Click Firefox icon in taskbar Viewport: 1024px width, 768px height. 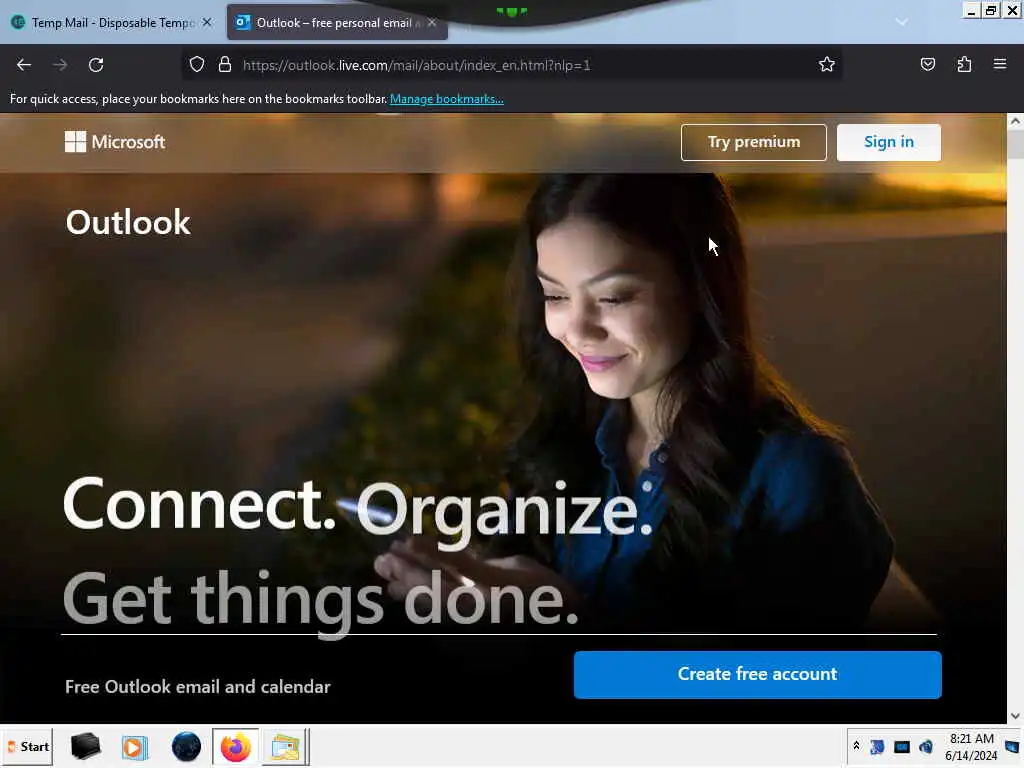236,747
